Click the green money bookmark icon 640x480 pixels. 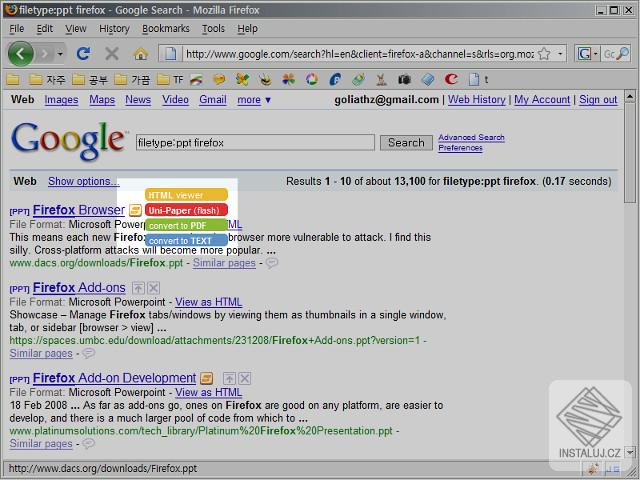pos(358,80)
